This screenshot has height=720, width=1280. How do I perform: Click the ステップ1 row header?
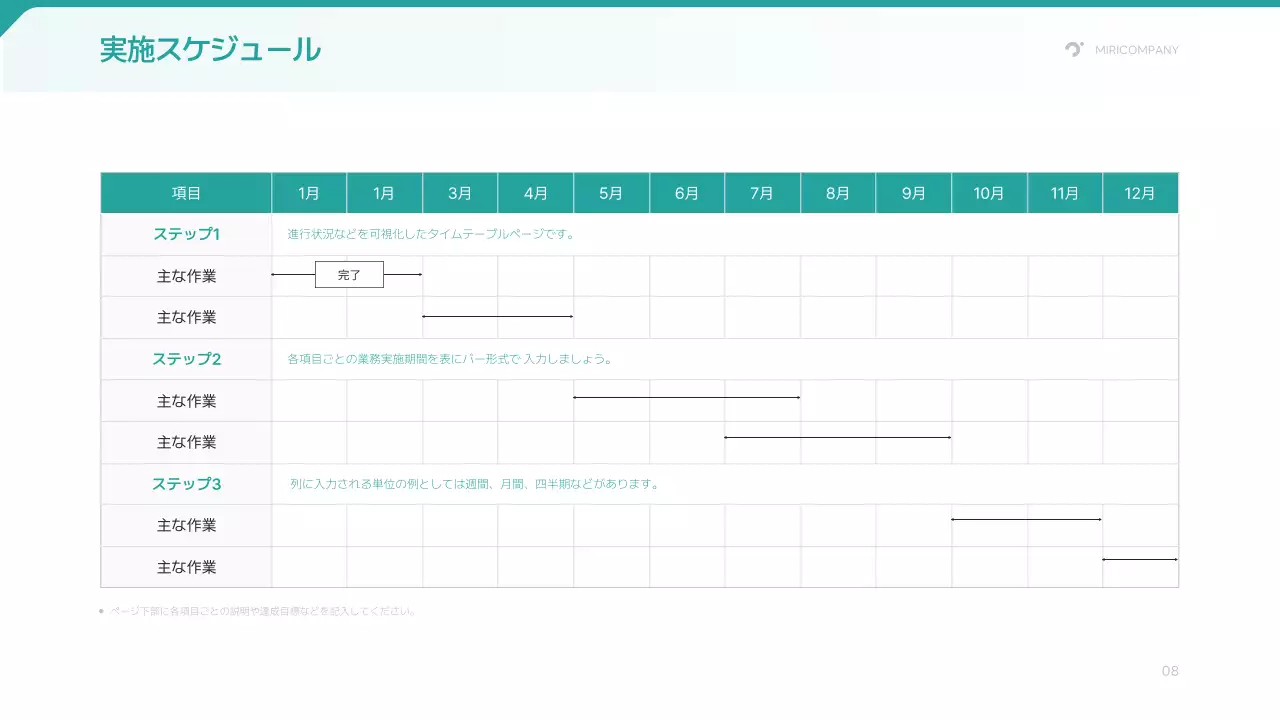coord(185,234)
